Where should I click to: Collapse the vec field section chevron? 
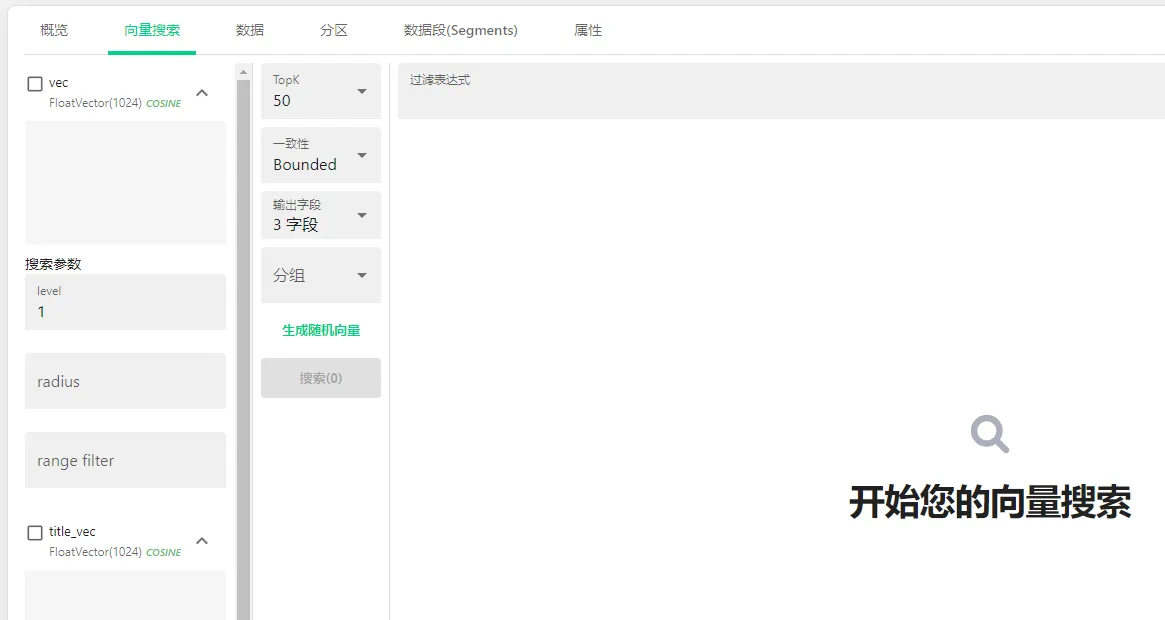coord(202,93)
